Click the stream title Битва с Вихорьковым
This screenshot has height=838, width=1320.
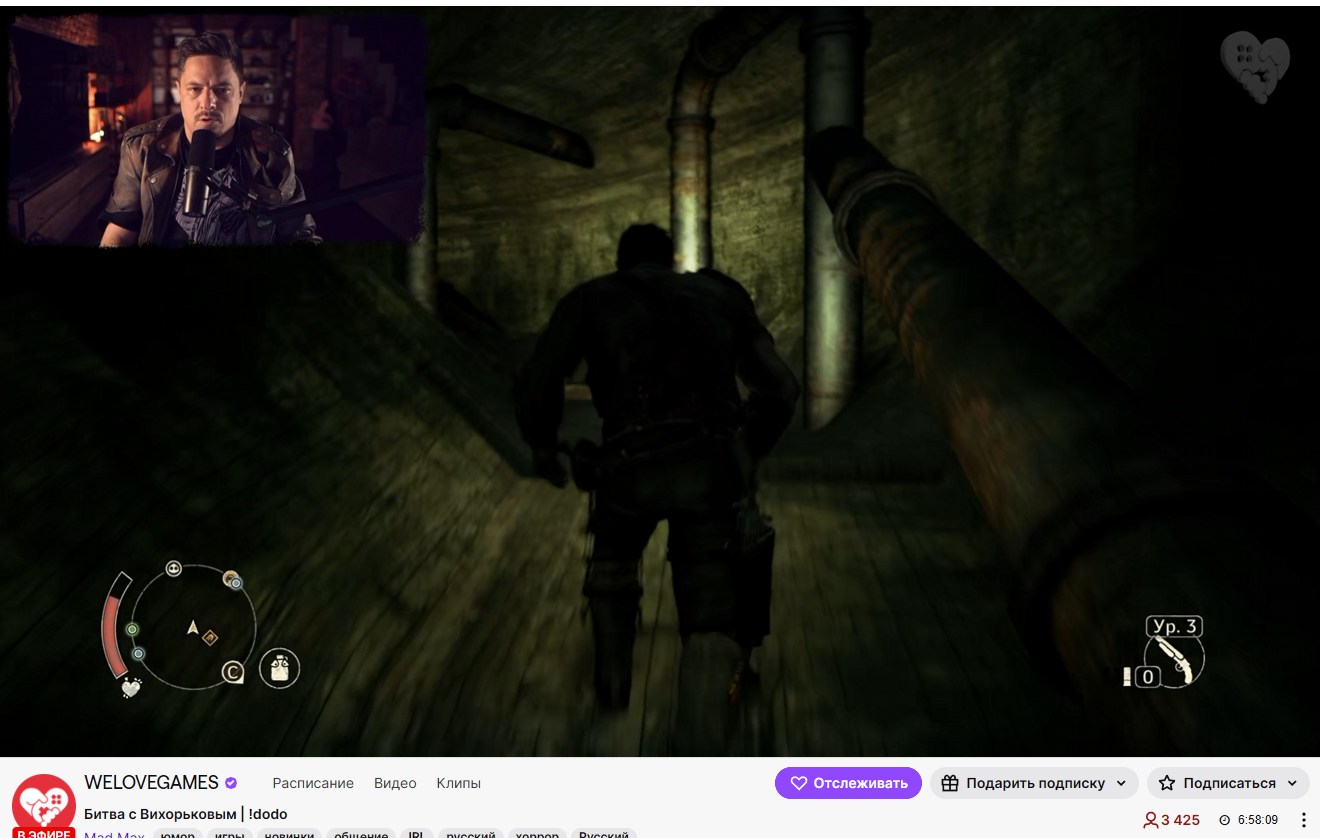pyautogui.click(x=185, y=814)
